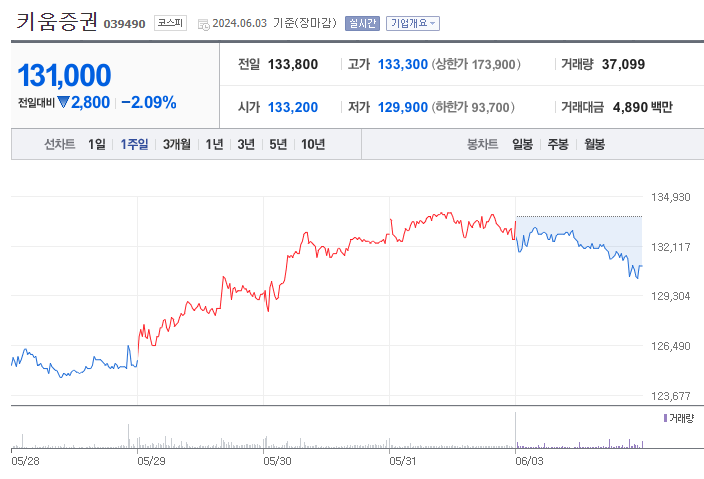Click the stock code 039490
Screen dimensions: 704x479
[x=124, y=24]
